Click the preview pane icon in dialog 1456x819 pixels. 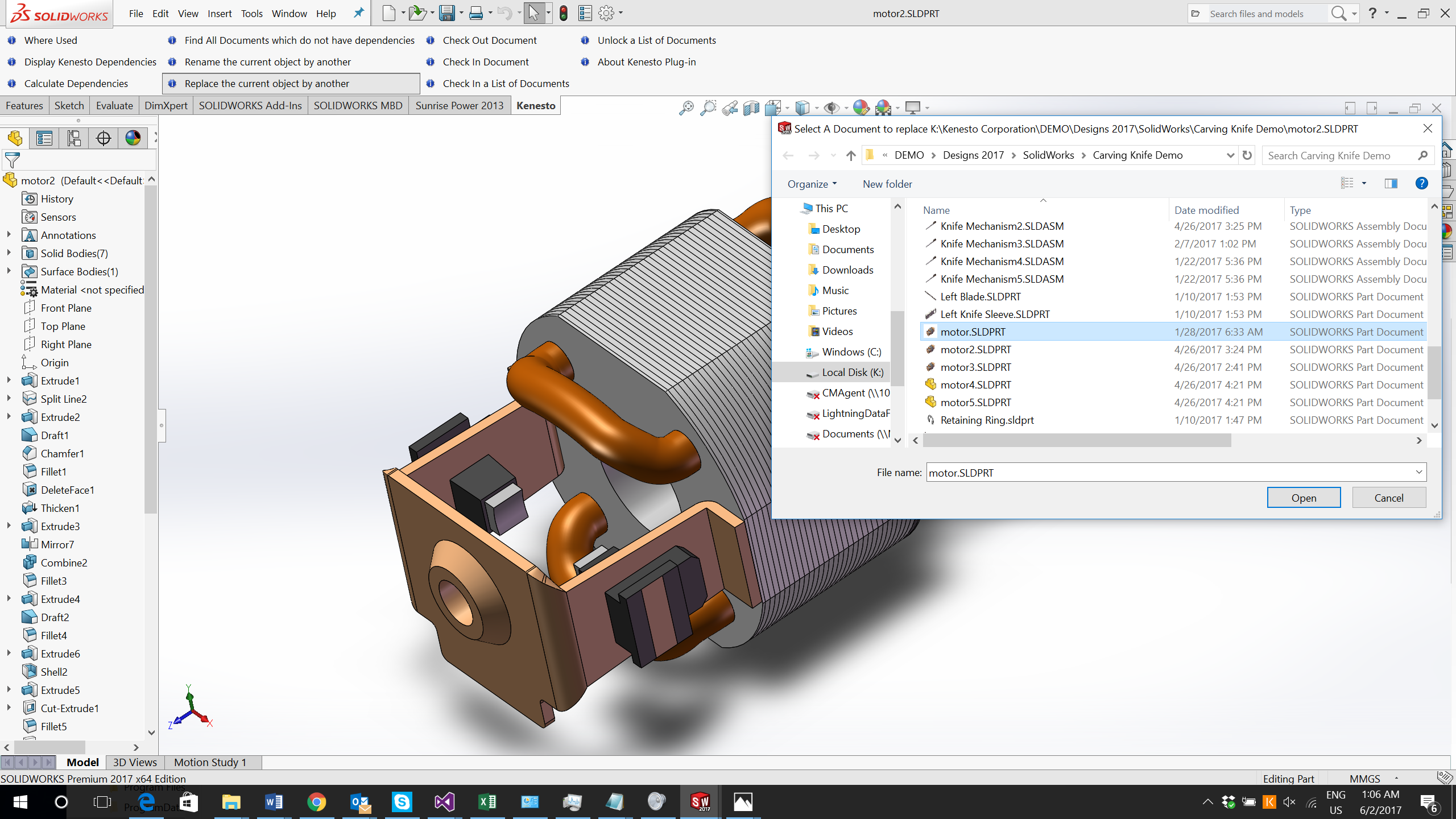[x=1391, y=183]
